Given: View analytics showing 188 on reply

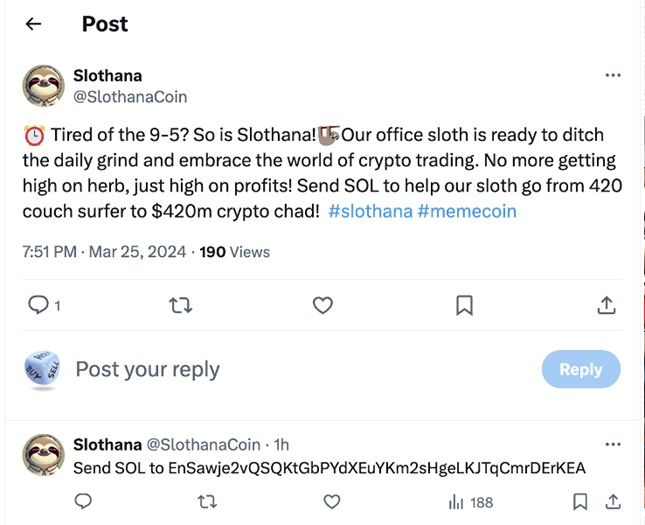Looking at the screenshot, I should [x=471, y=502].
